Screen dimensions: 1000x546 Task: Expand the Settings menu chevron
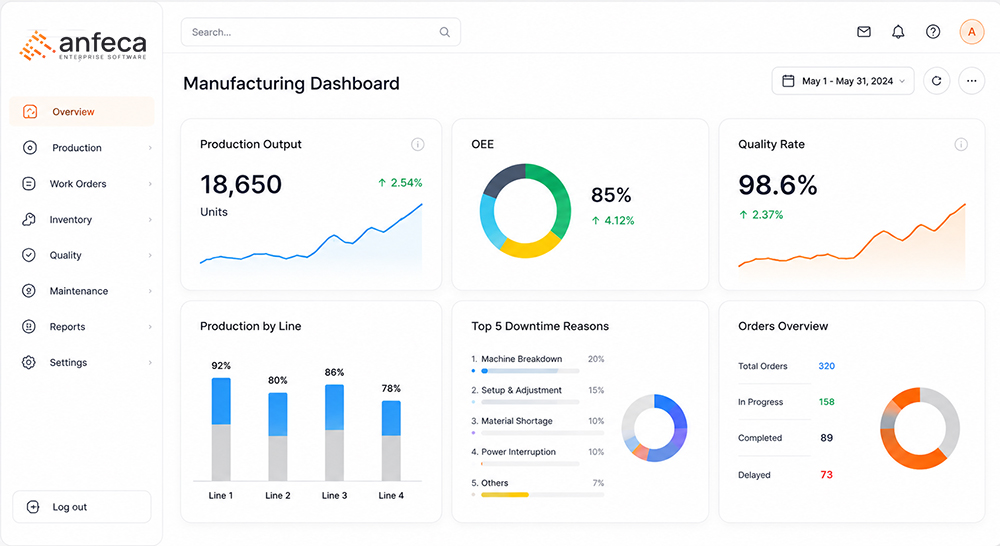[x=151, y=362]
